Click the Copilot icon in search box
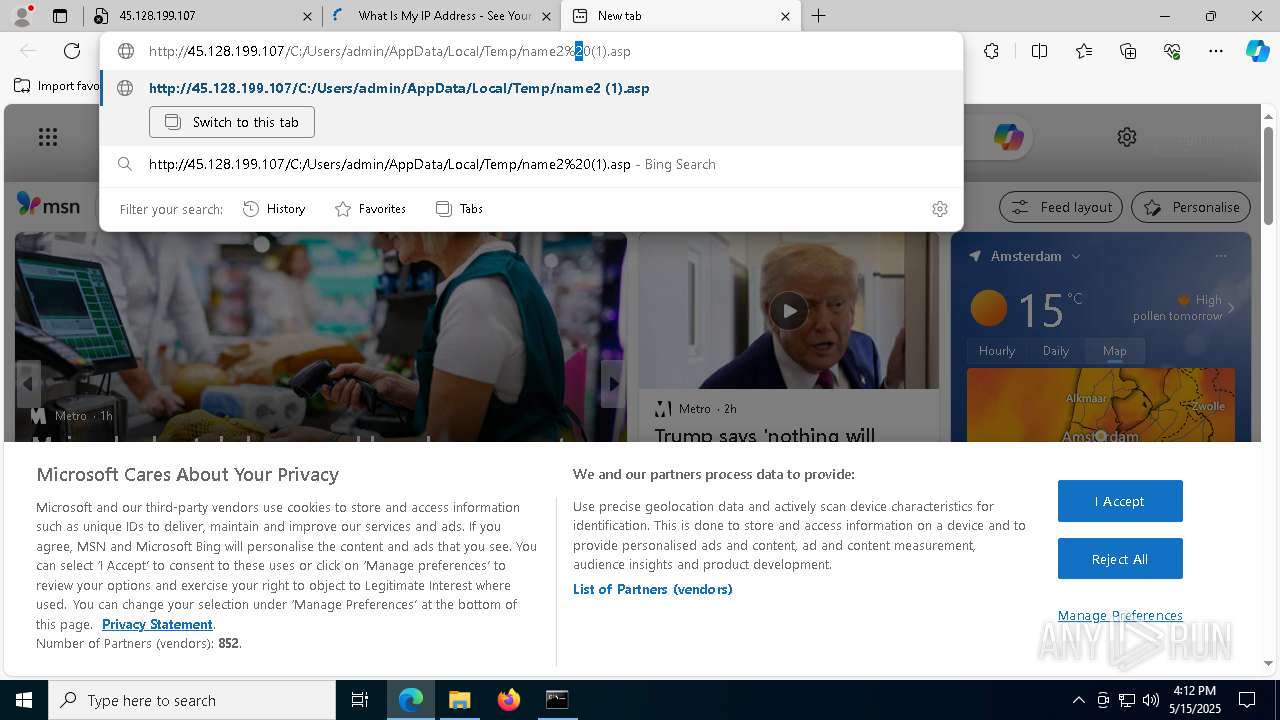The width and height of the screenshot is (1280, 720). click(1008, 137)
